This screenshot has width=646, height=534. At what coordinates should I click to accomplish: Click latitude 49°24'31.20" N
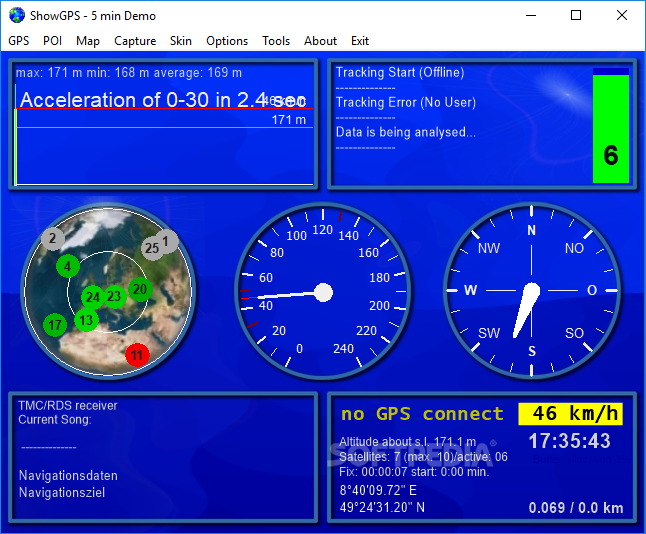(x=382, y=507)
